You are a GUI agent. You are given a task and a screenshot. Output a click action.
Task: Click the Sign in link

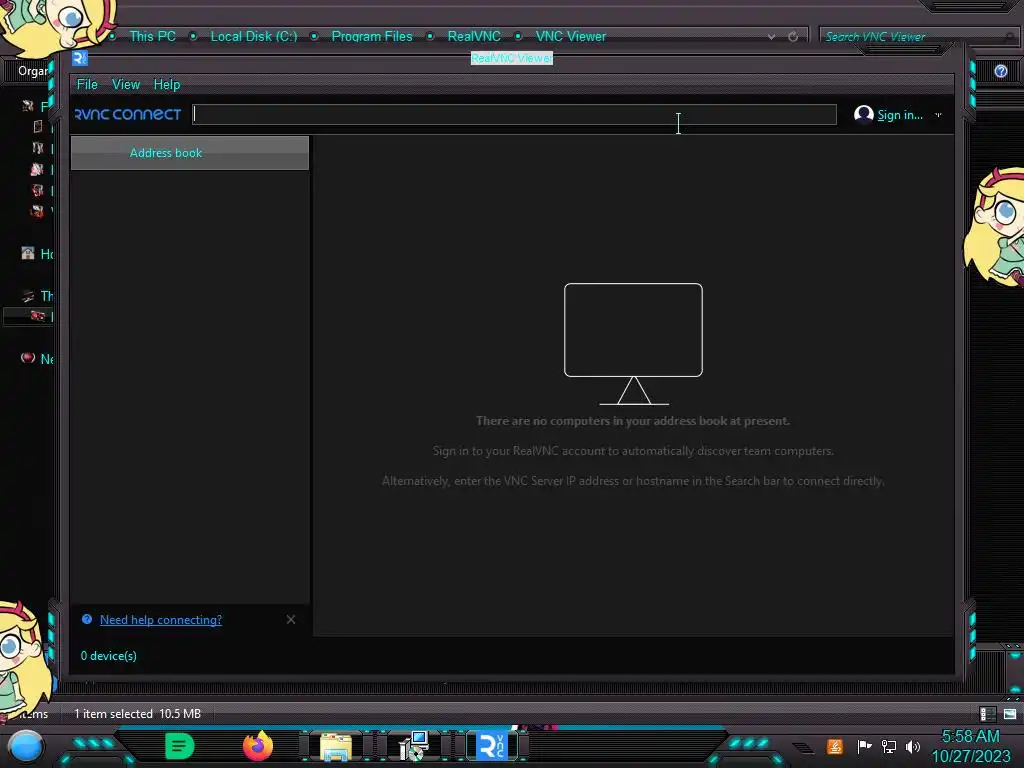(899, 115)
